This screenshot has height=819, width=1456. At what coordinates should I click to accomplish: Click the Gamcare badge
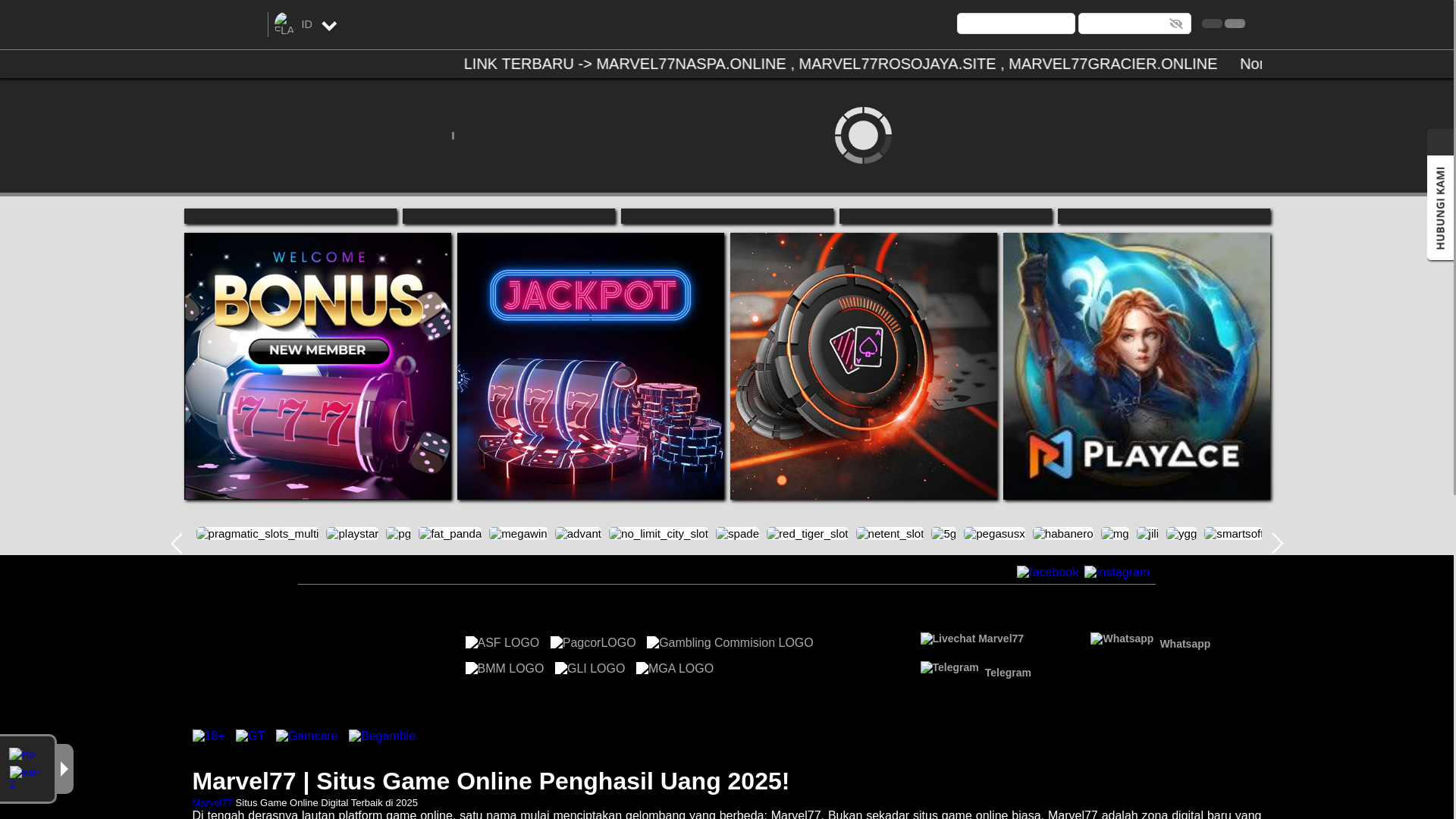(x=307, y=736)
